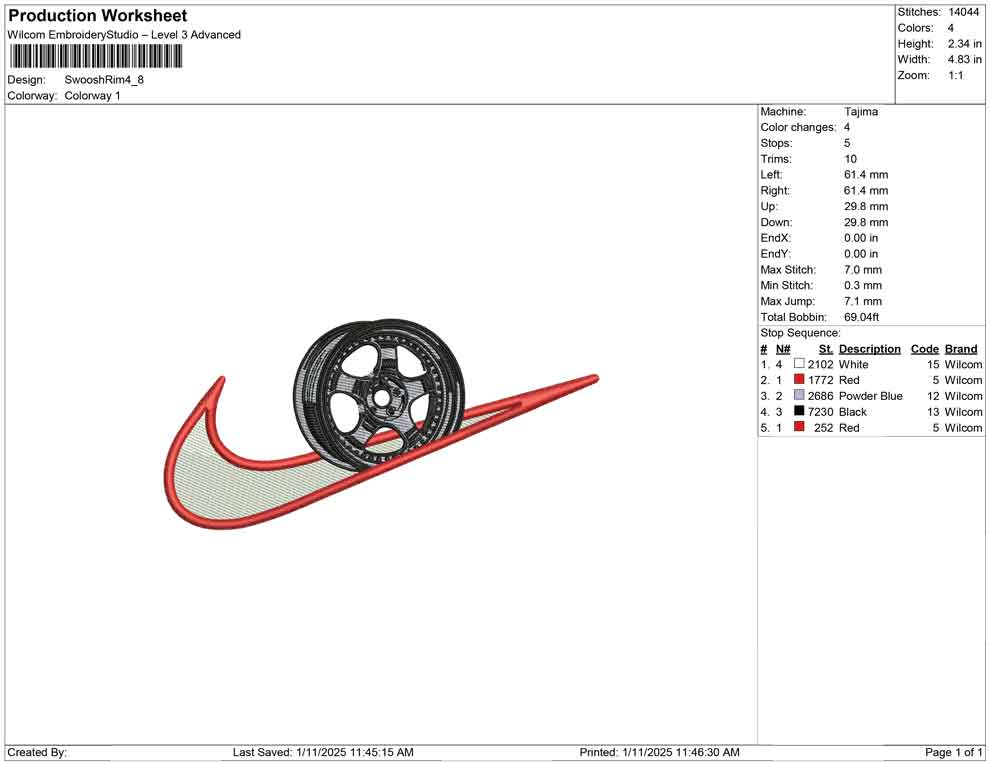The height and width of the screenshot is (762, 990).
Task: Click the stitch number "1772"
Action: coord(820,380)
